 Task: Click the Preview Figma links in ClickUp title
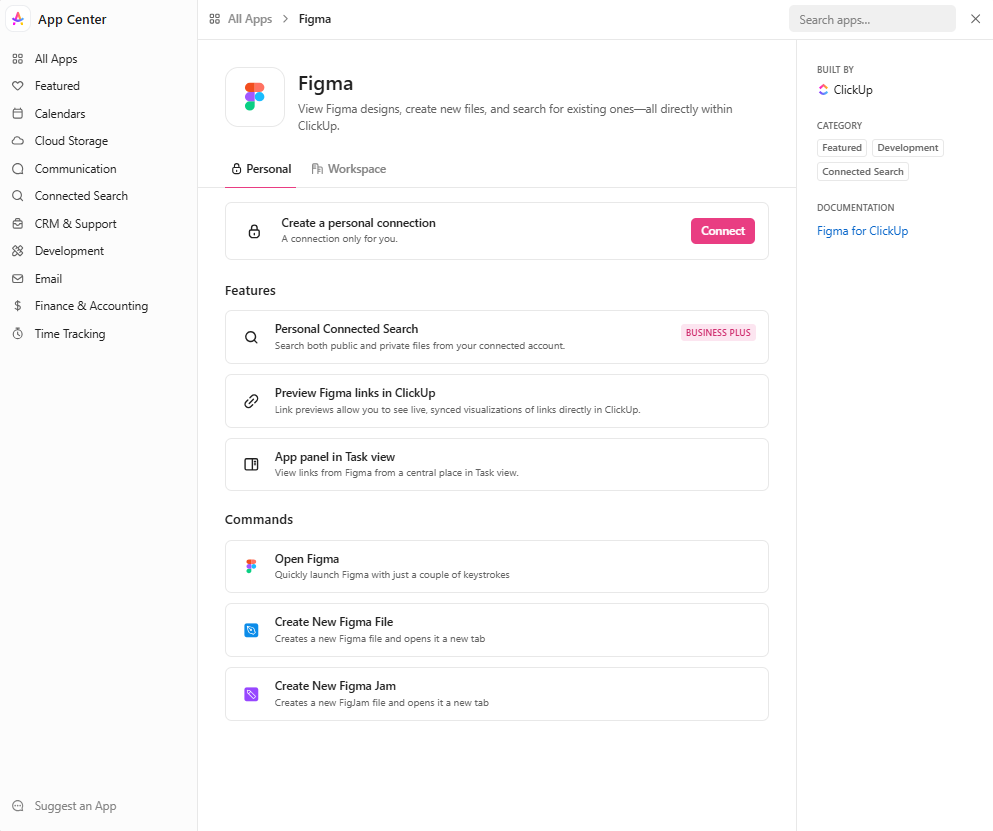coord(355,393)
